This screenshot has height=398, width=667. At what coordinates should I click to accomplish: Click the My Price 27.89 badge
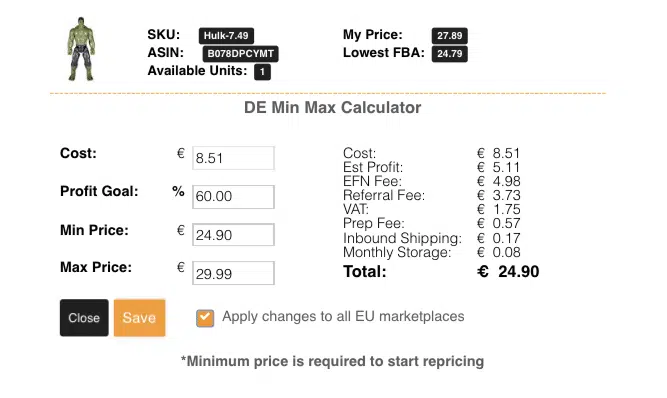pos(450,36)
